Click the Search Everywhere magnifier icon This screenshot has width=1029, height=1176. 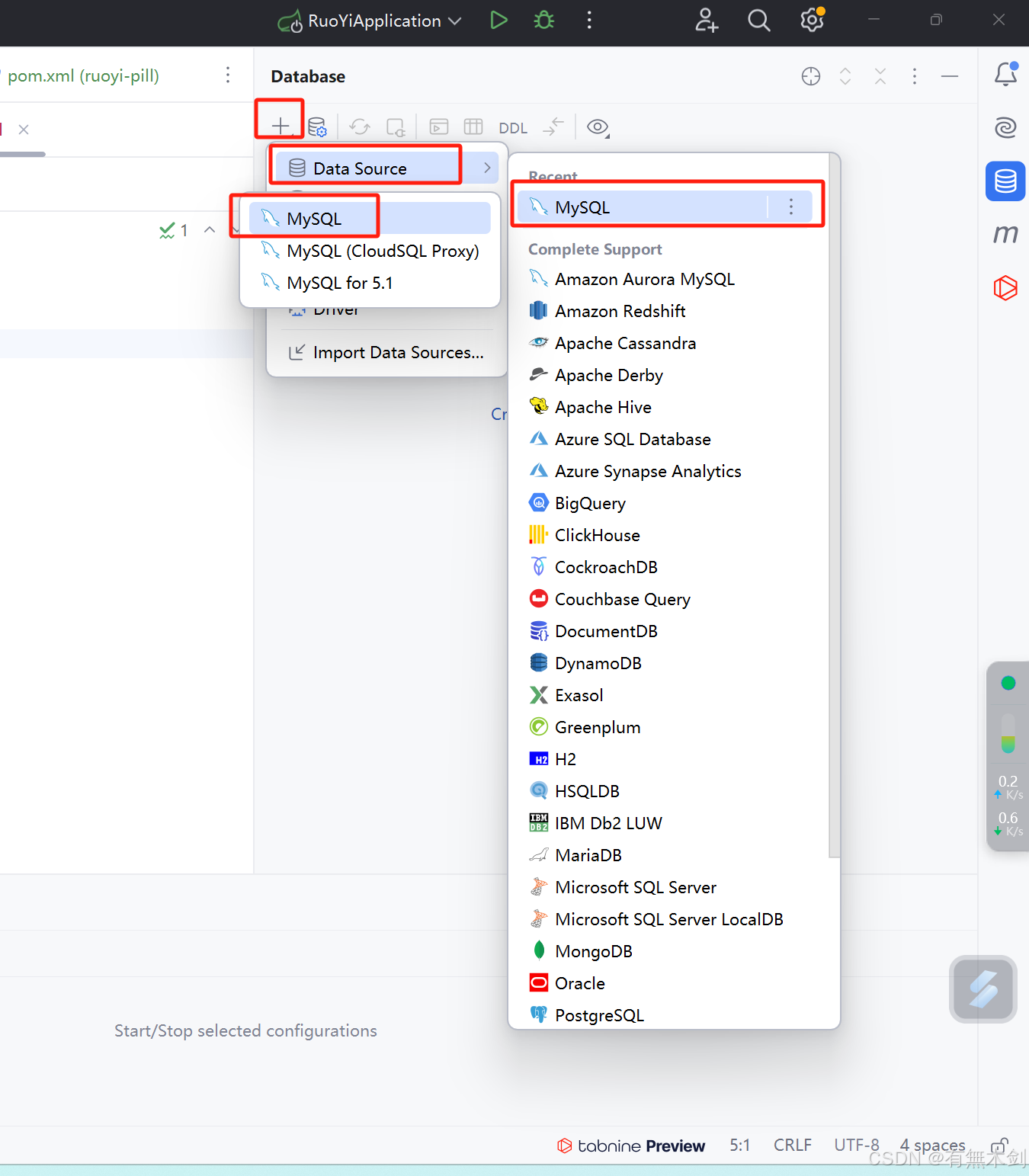[758, 21]
